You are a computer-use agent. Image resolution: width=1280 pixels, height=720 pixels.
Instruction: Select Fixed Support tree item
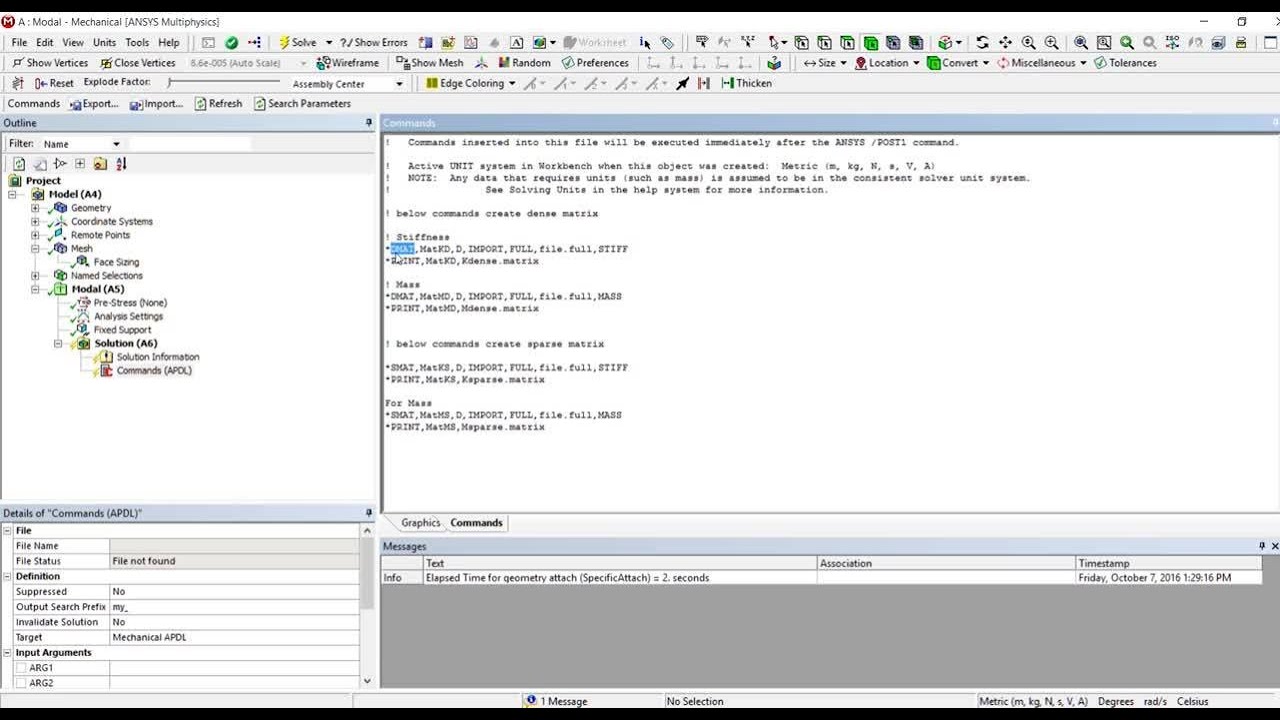(x=122, y=330)
